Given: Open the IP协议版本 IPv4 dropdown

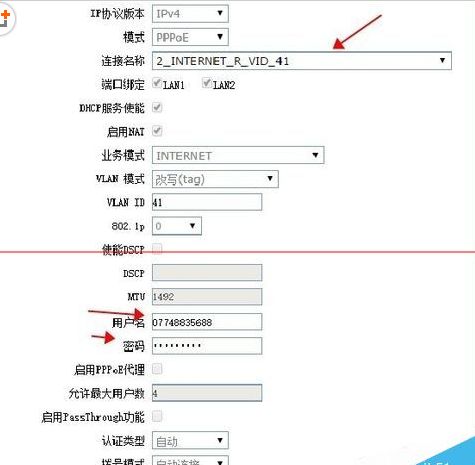Looking at the screenshot, I should (190, 14).
